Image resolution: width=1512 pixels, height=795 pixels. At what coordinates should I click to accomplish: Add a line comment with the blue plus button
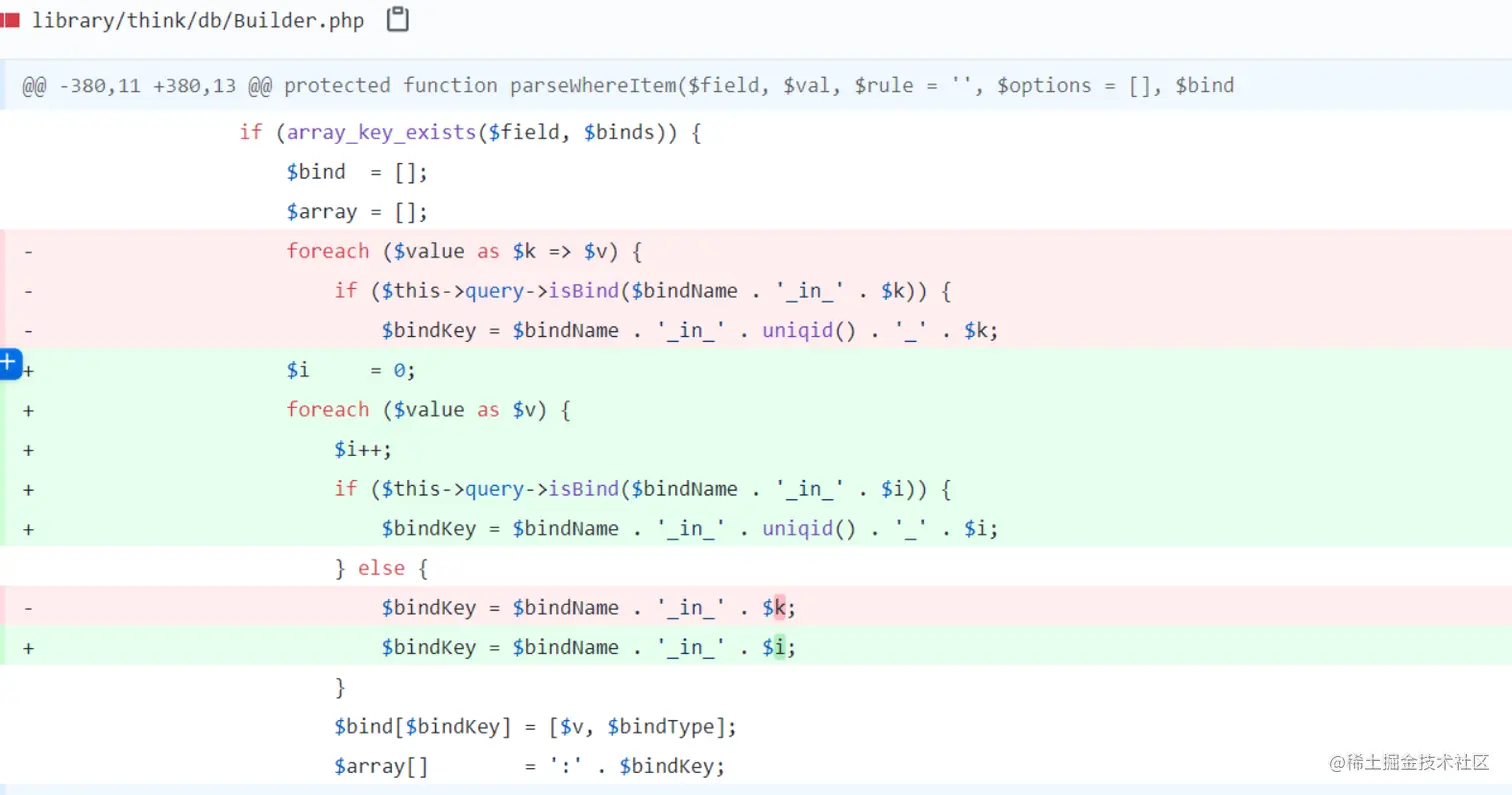[9, 363]
